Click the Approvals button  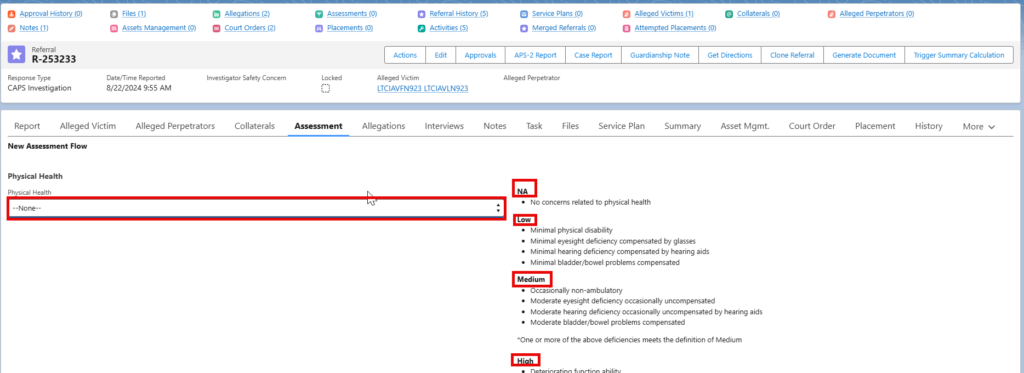[481, 55]
